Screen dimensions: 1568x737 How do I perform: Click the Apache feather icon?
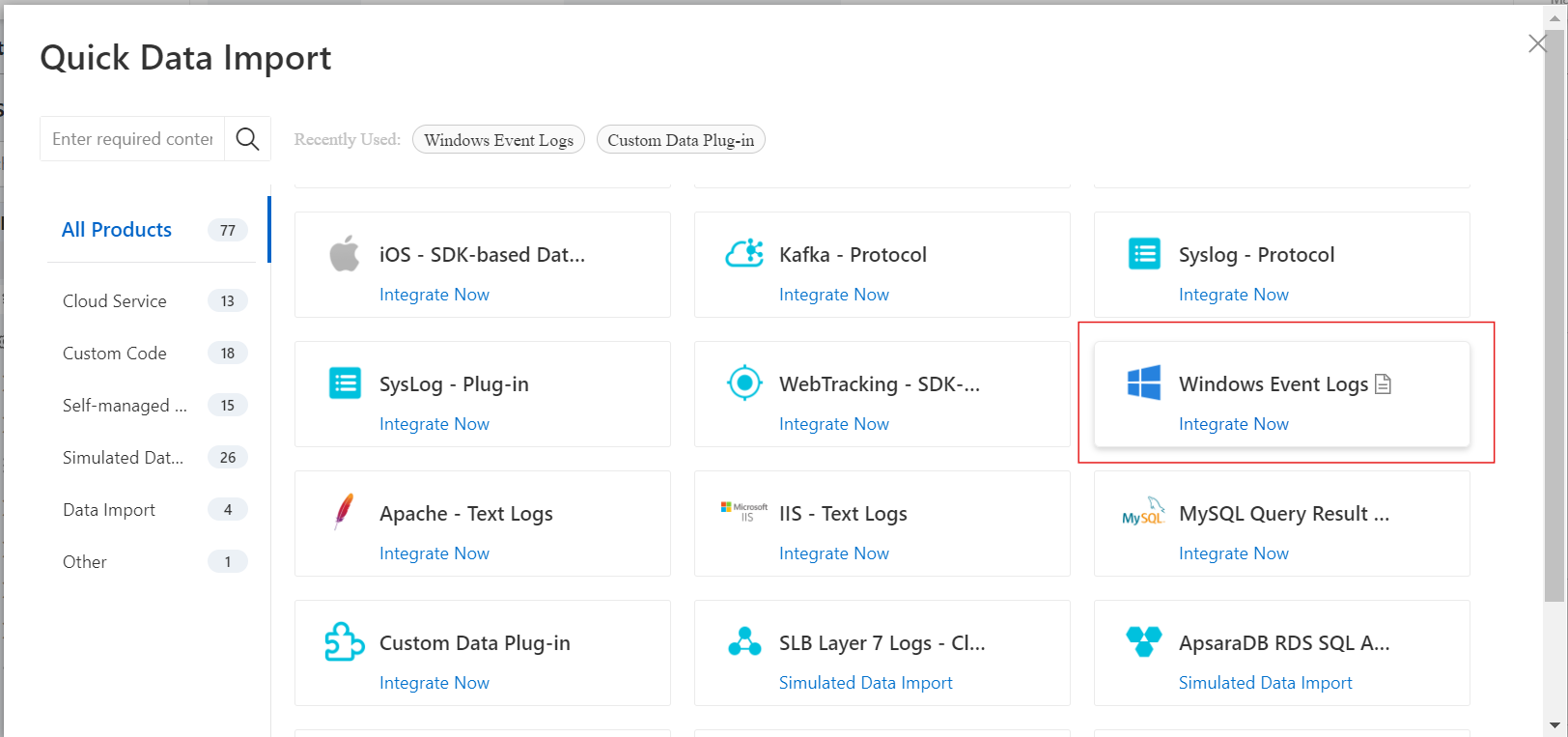(344, 512)
